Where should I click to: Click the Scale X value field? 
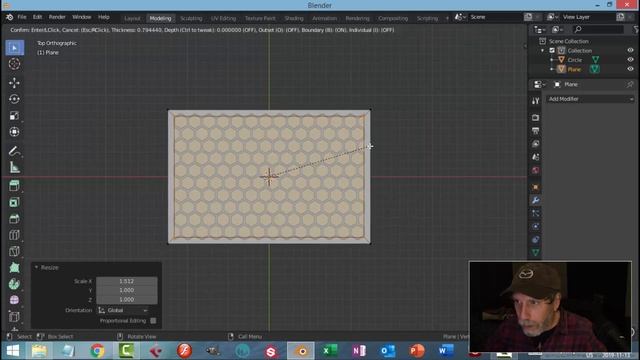coord(127,281)
